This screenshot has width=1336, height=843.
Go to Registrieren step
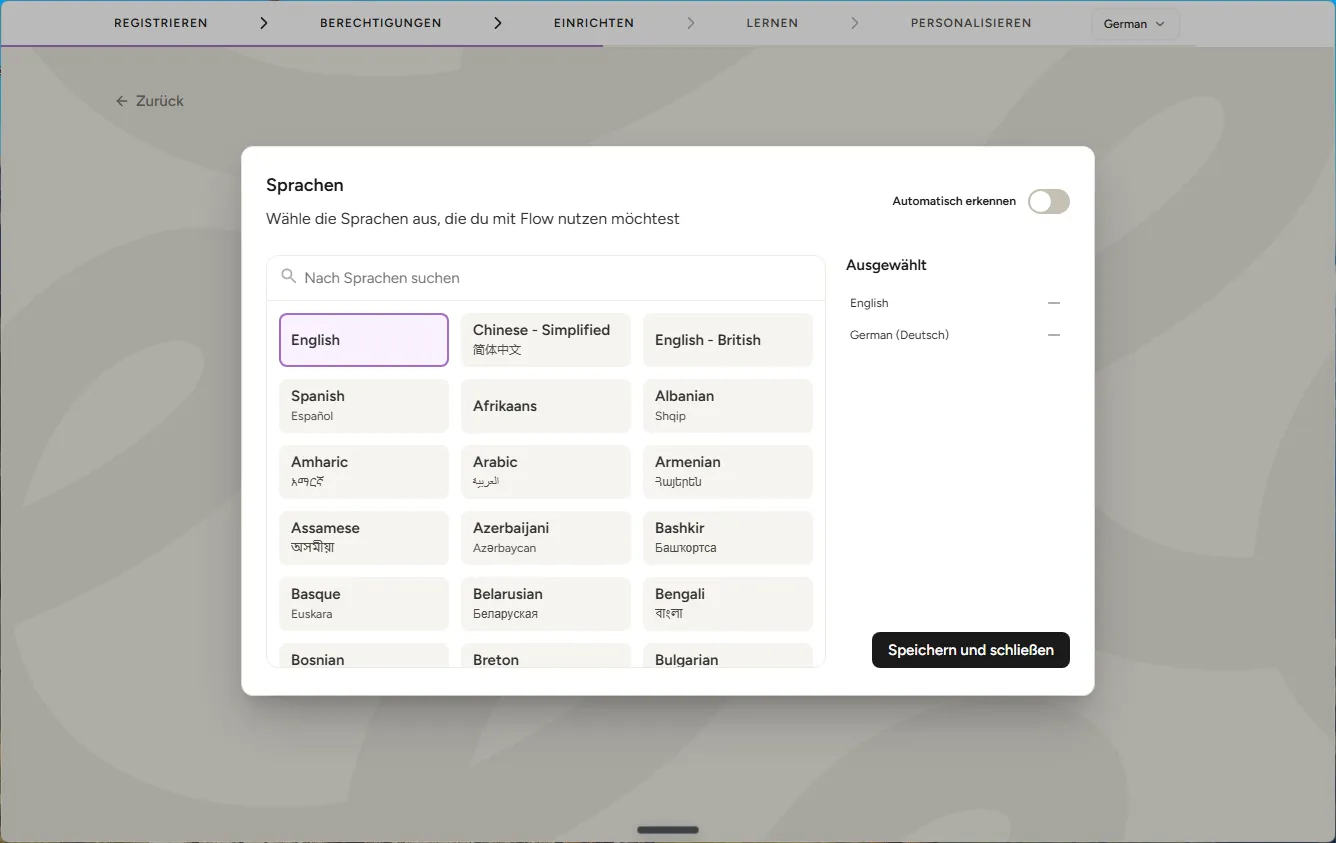[161, 23]
